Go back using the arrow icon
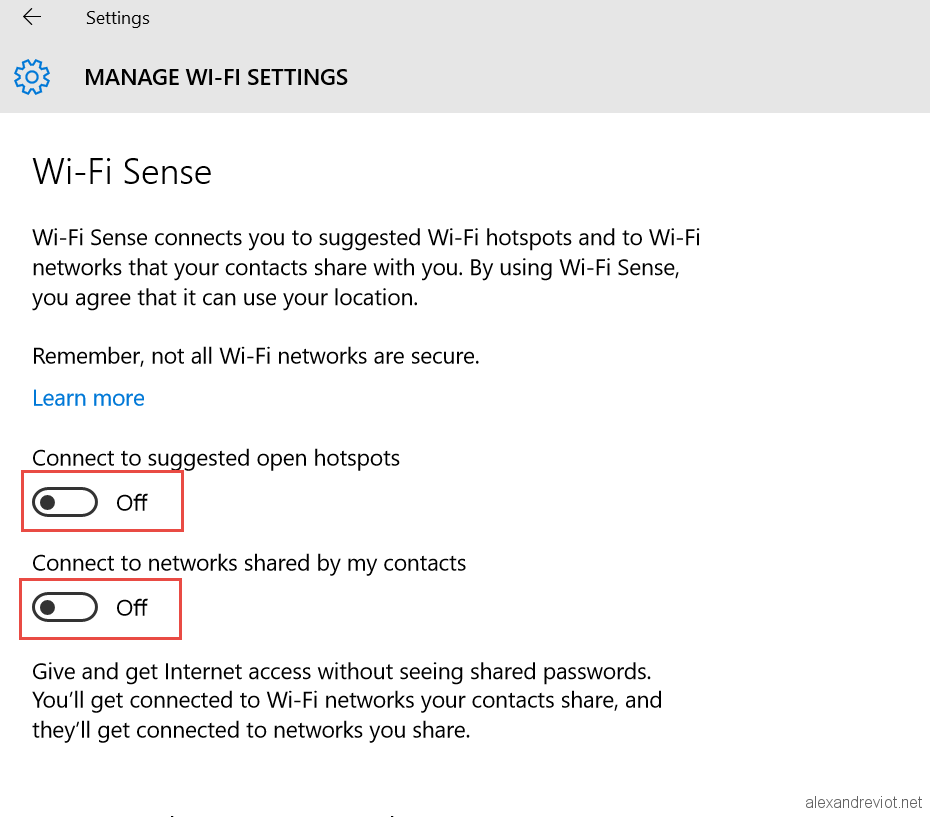The width and height of the screenshot is (930, 817). click(x=32, y=17)
